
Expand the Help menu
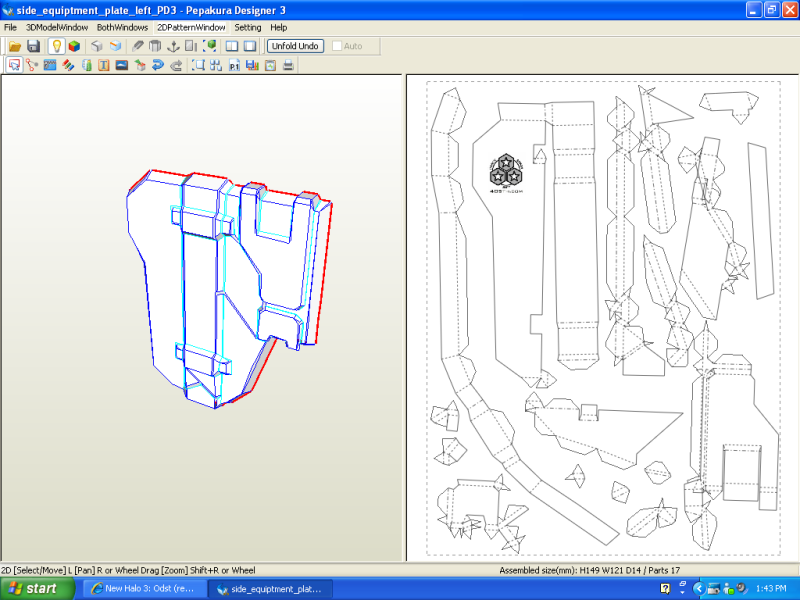click(x=278, y=27)
